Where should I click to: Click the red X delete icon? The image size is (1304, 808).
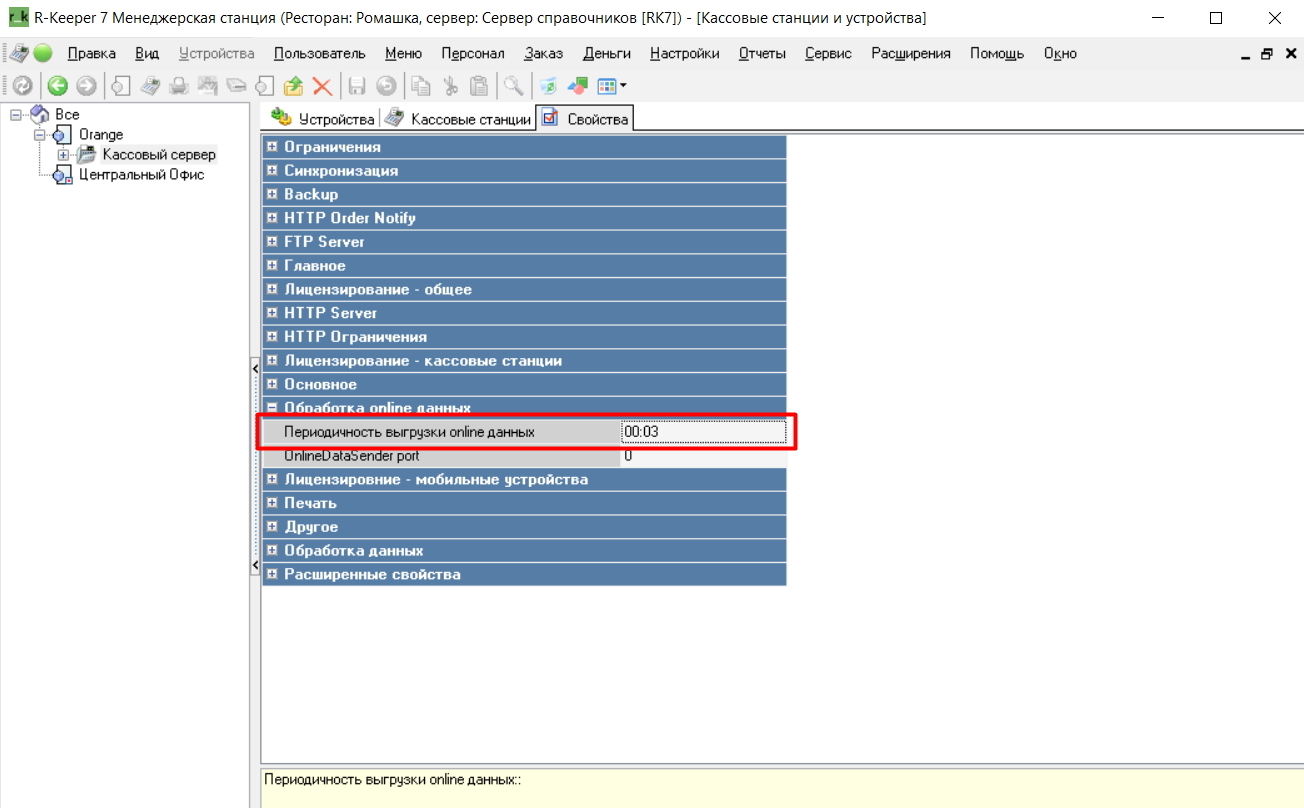pos(322,86)
